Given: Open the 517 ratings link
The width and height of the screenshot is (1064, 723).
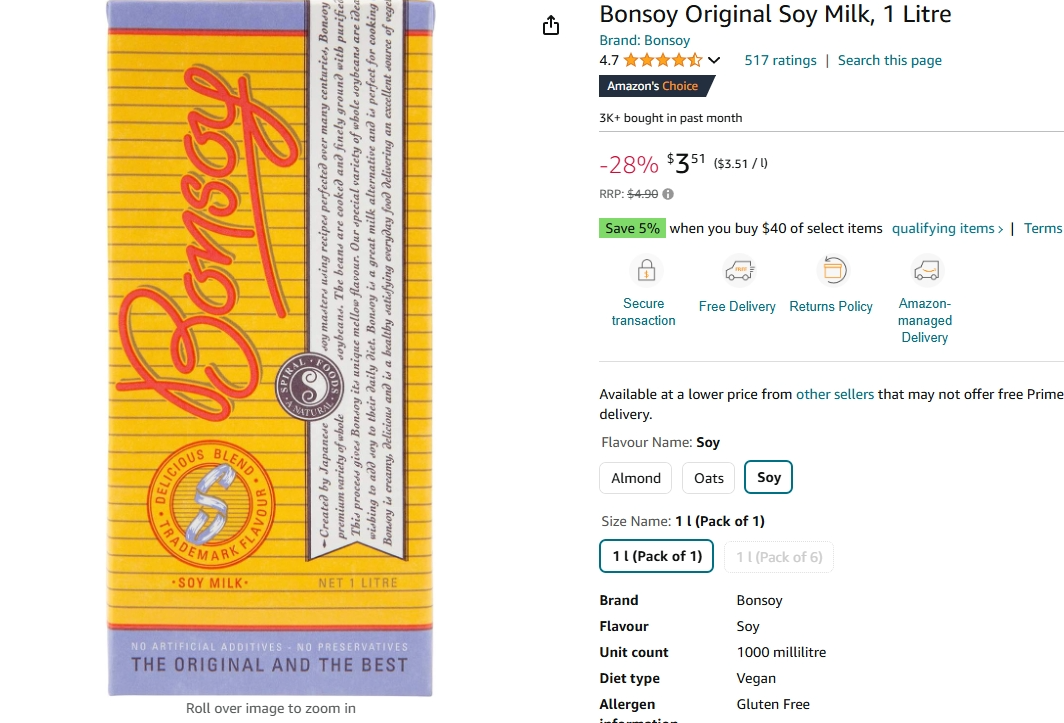Looking at the screenshot, I should point(780,60).
